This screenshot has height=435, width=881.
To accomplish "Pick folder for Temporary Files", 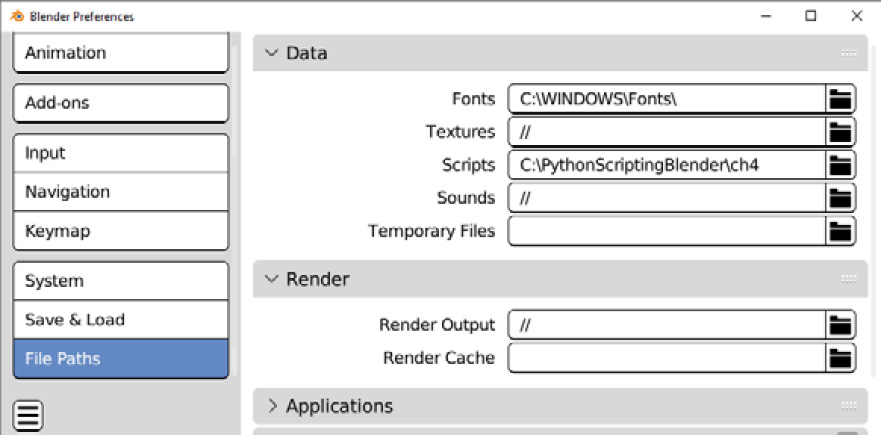I will coord(841,231).
